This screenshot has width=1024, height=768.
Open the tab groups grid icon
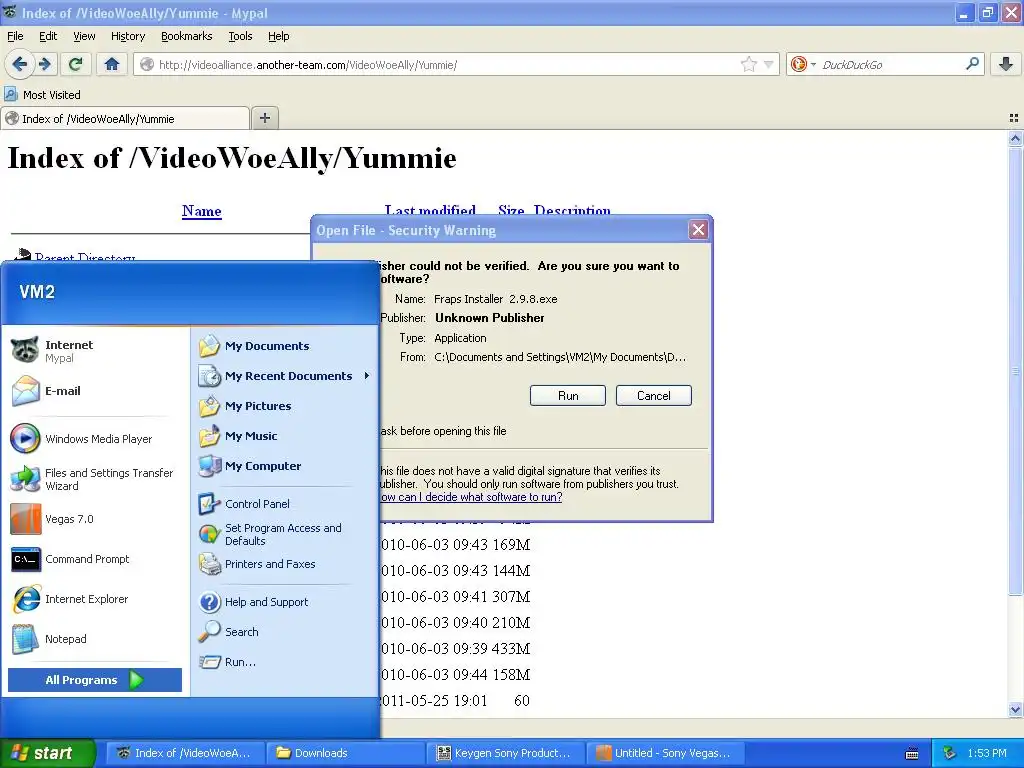point(1014,118)
